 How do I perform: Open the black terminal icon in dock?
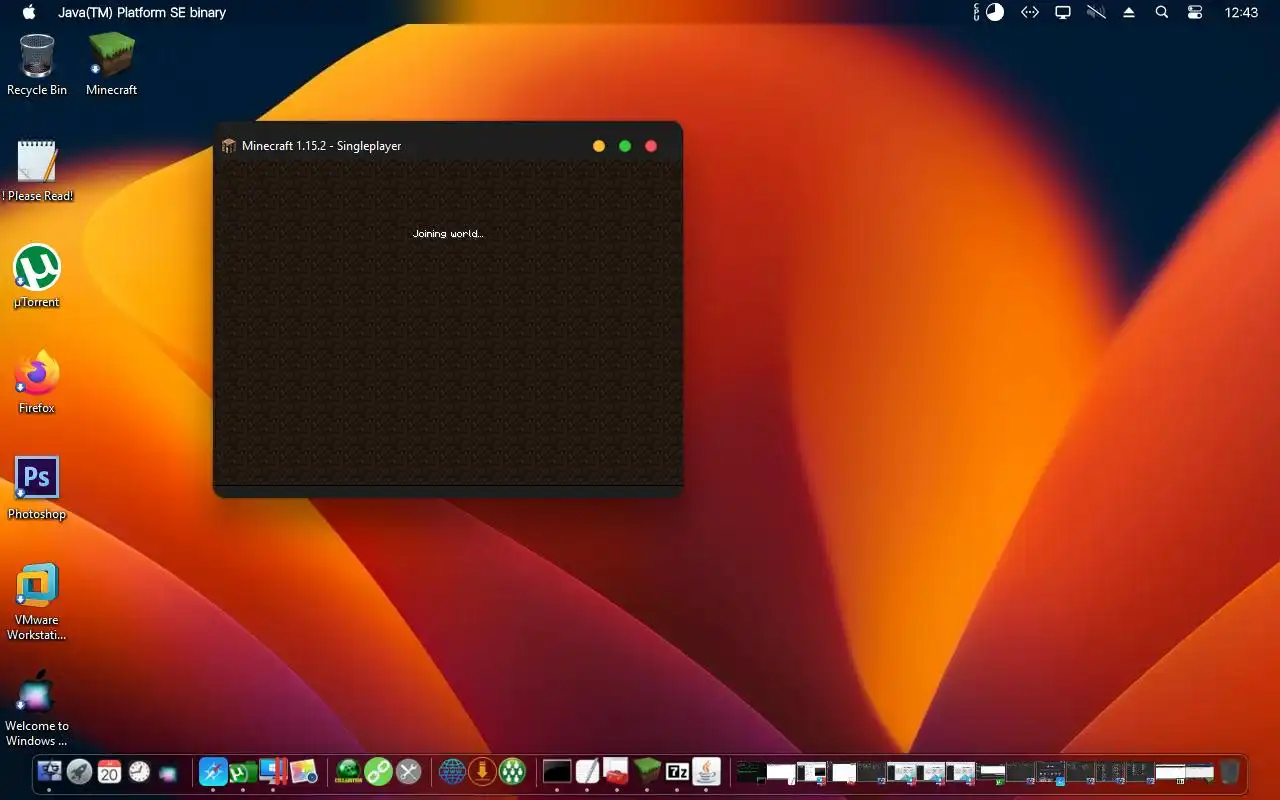[x=557, y=771]
